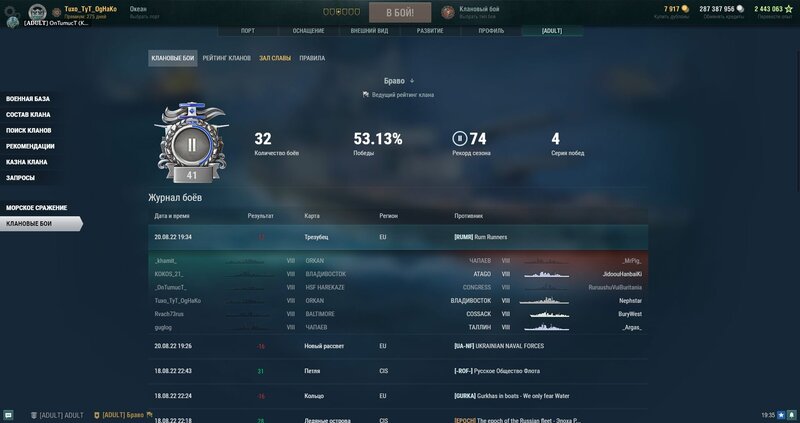Open the chat window icon
This screenshot has height=423, width=800.
pos(8,415)
